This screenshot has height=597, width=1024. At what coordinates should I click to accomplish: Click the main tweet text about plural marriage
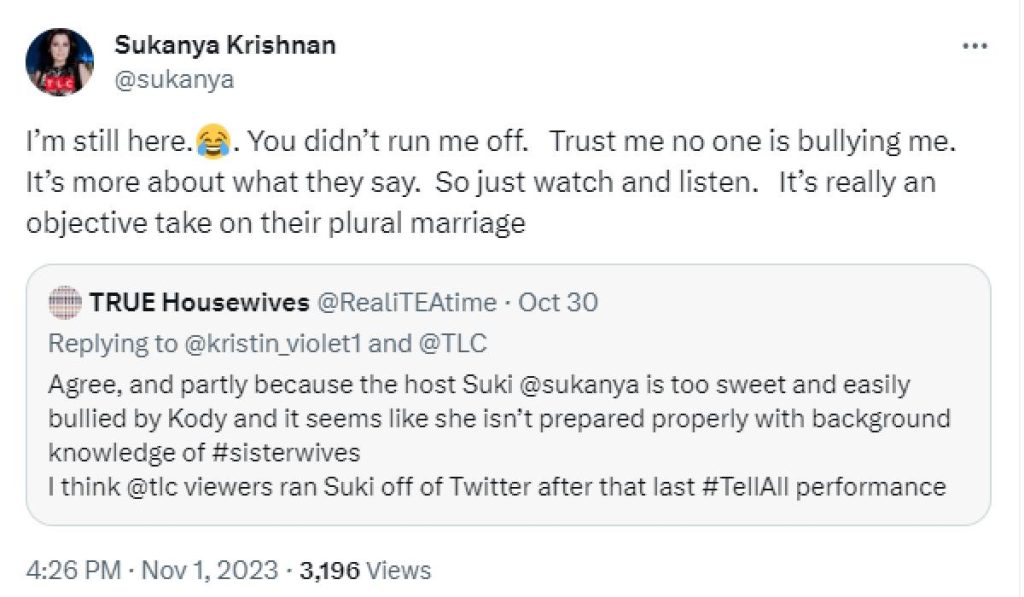click(480, 185)
